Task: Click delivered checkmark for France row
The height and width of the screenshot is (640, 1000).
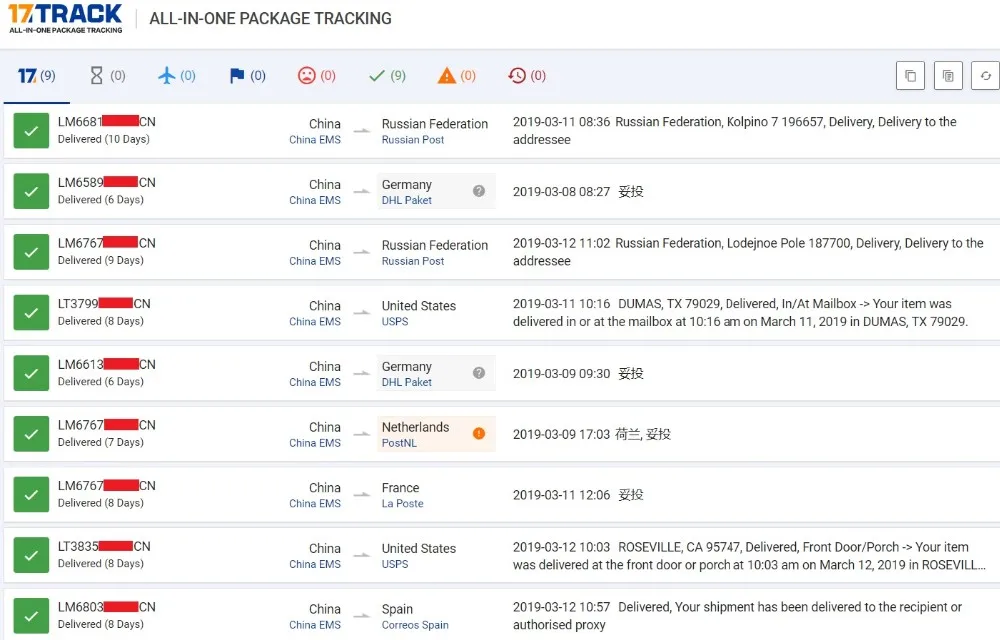Action: pos(31,495)
